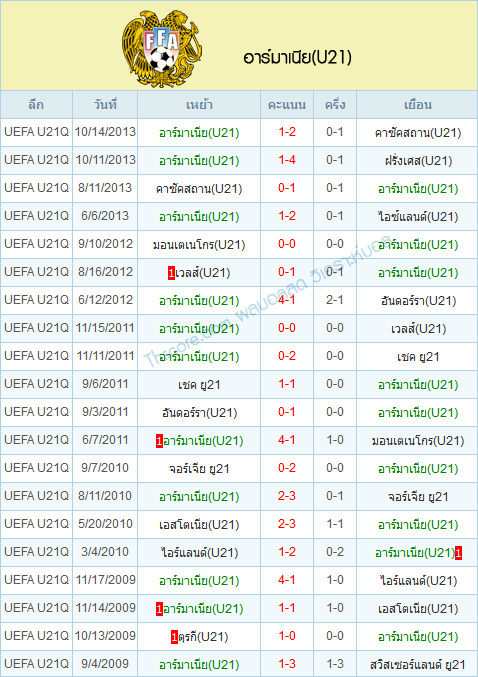The width and height of the screenshot is (478, 677).
Task: Click score 1-0 in the 10/13/2009 row
Action: 287,636
